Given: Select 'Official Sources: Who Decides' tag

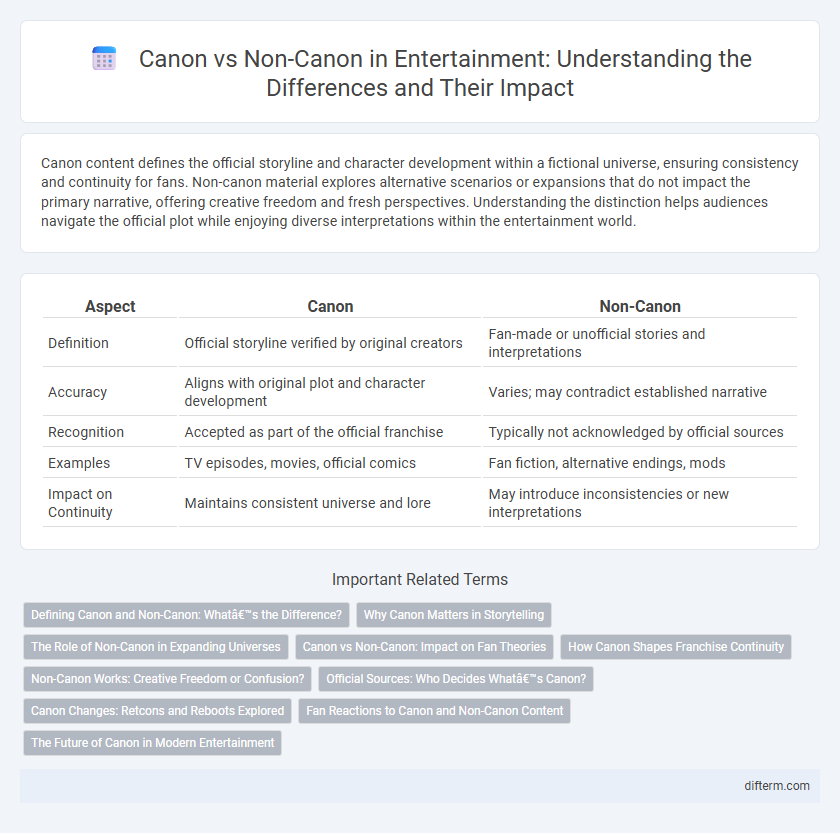Looking at the screenshot, I should (x=456, y=679).
